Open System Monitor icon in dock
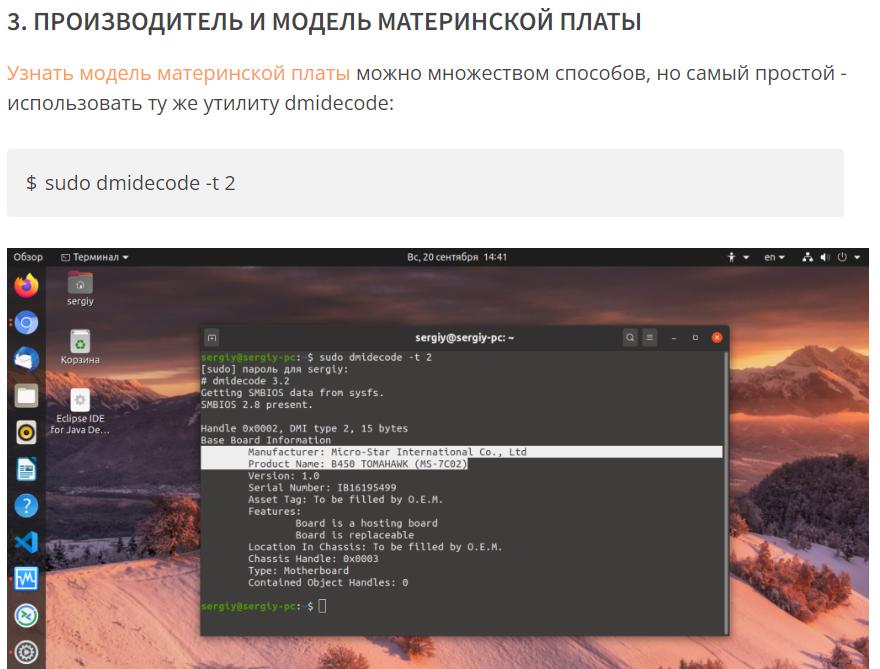 tap(26, 579)
